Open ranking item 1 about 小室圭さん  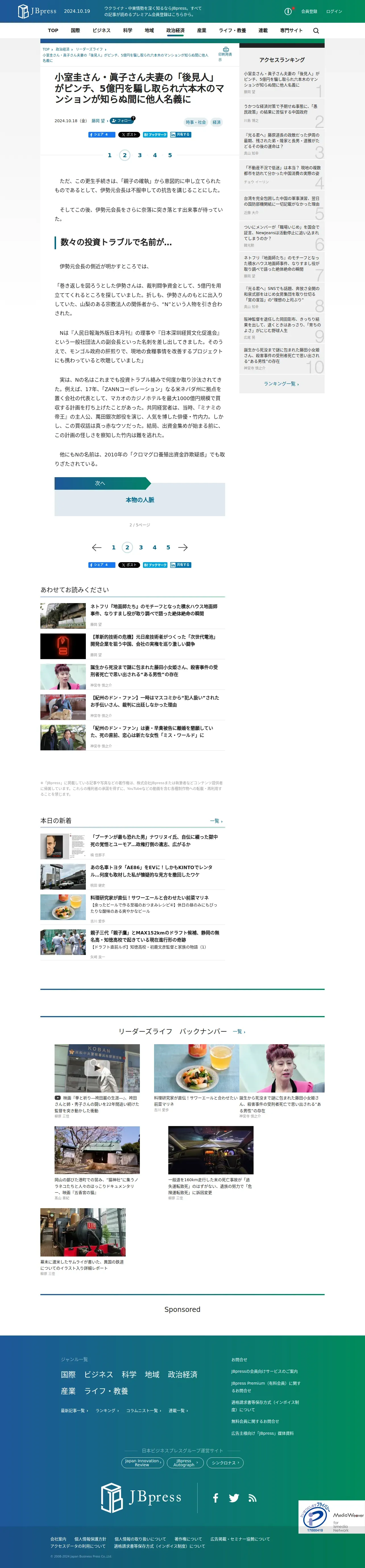click(x=282, y=83)
